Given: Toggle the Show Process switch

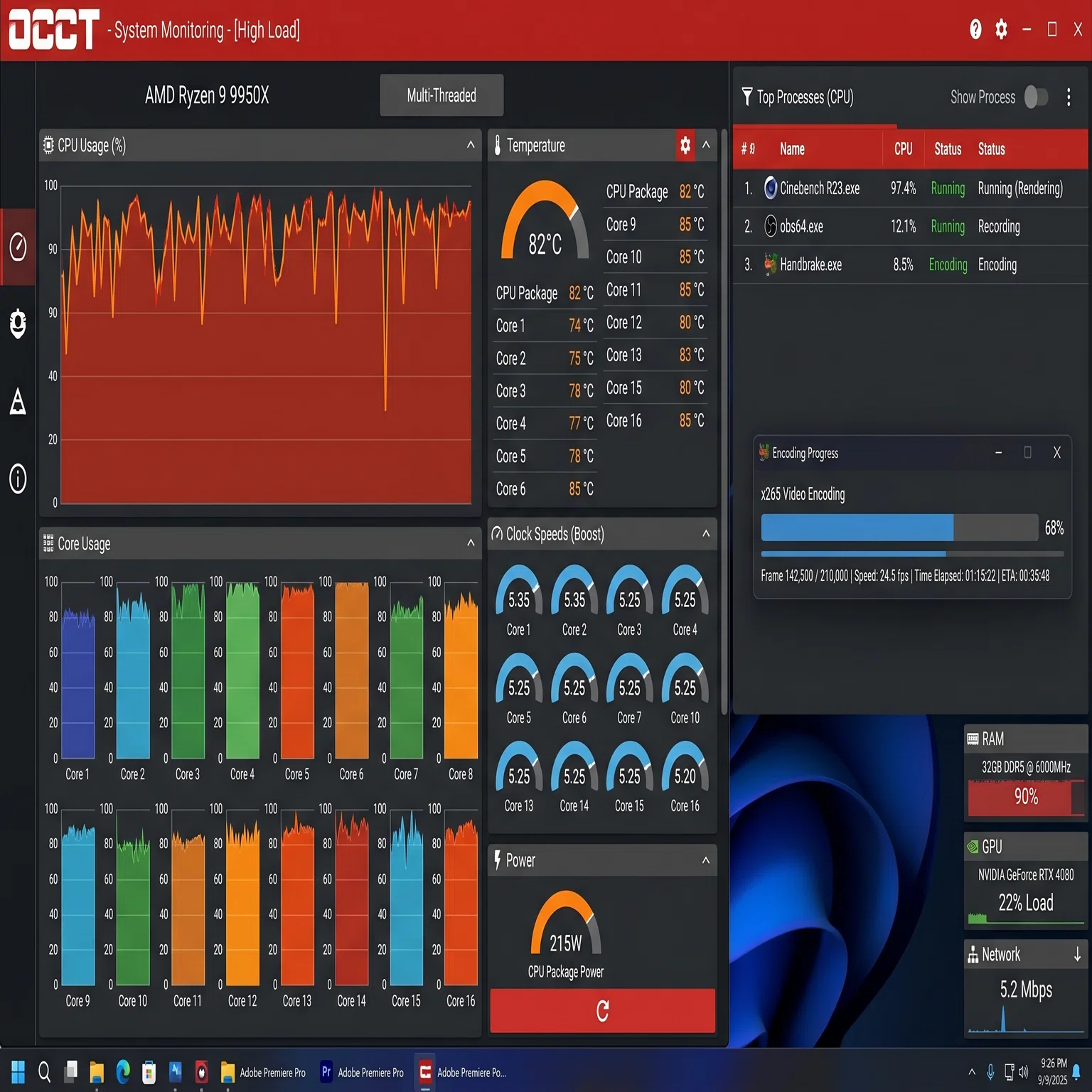Looking at the screenshot, I should [1036, 97].
